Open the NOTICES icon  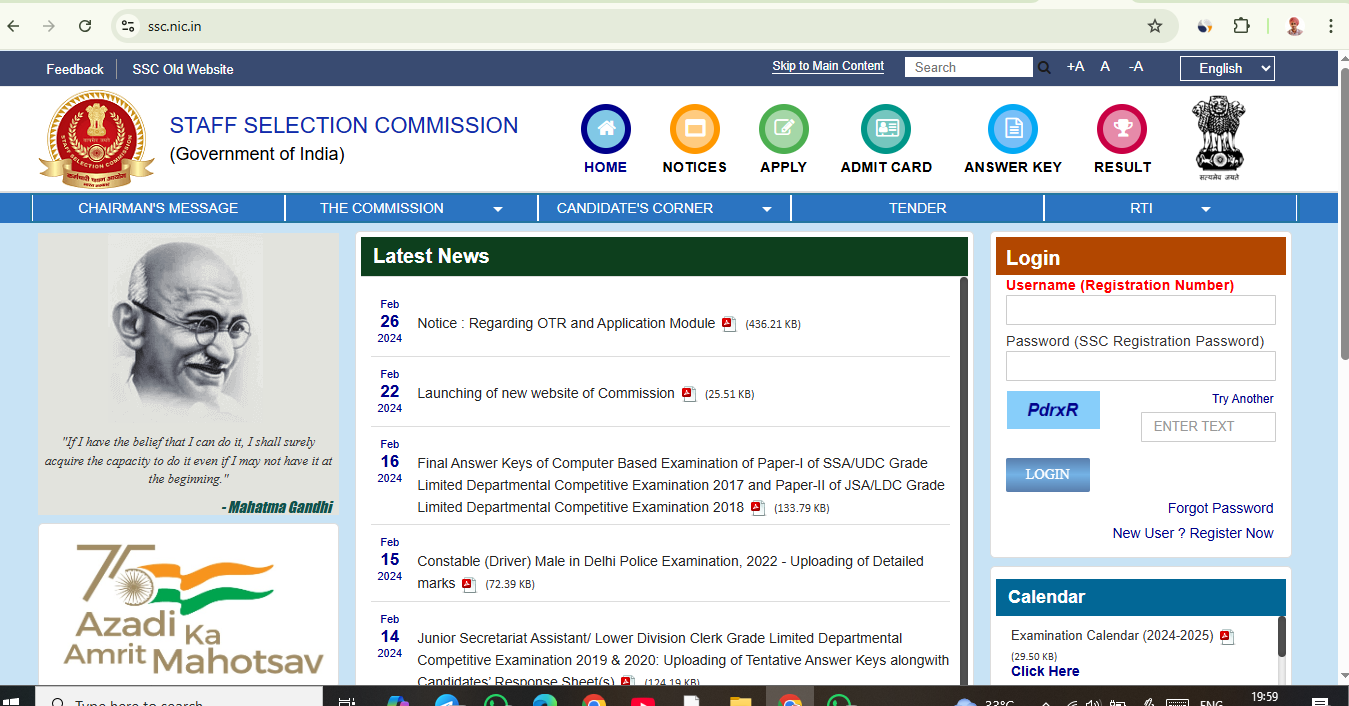tap(695, 129)
